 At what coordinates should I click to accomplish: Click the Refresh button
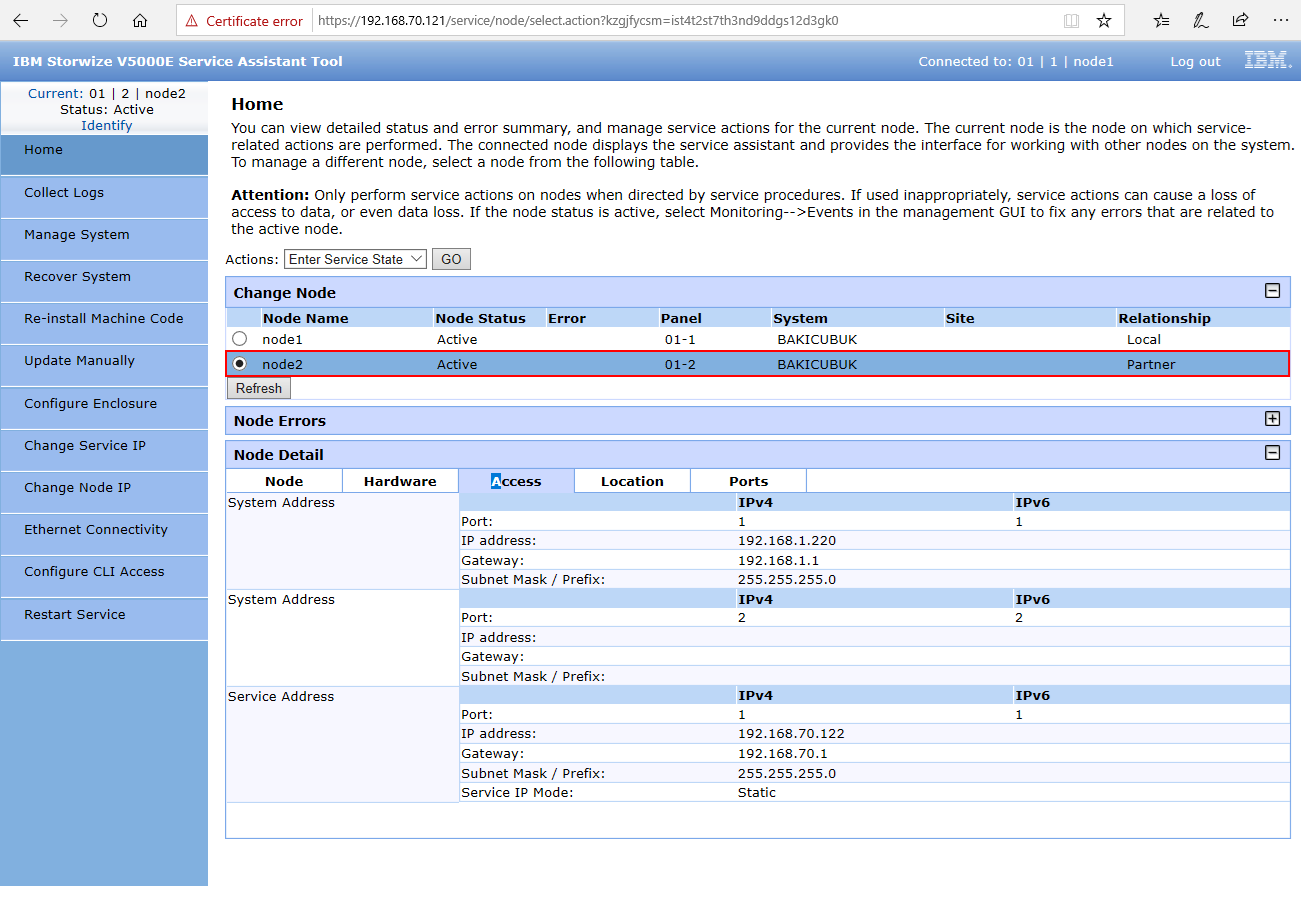coord(259,388)
